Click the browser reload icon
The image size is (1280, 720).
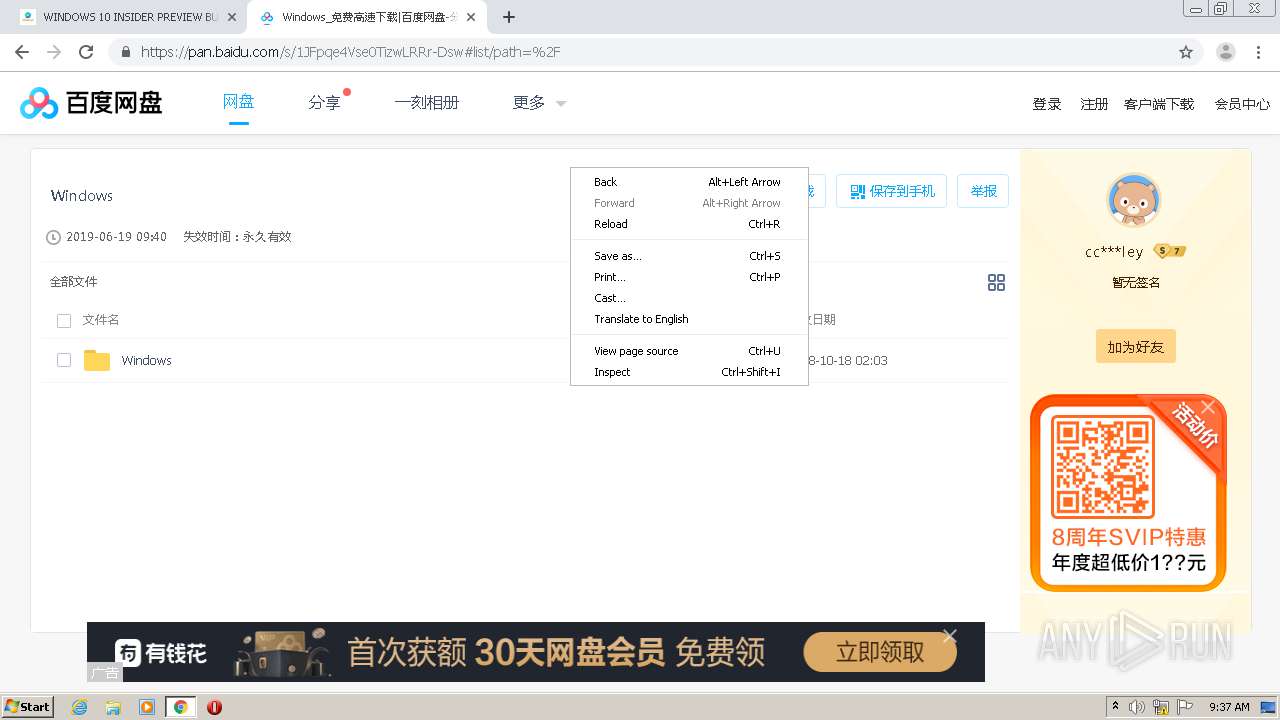[x=86, y=52]
